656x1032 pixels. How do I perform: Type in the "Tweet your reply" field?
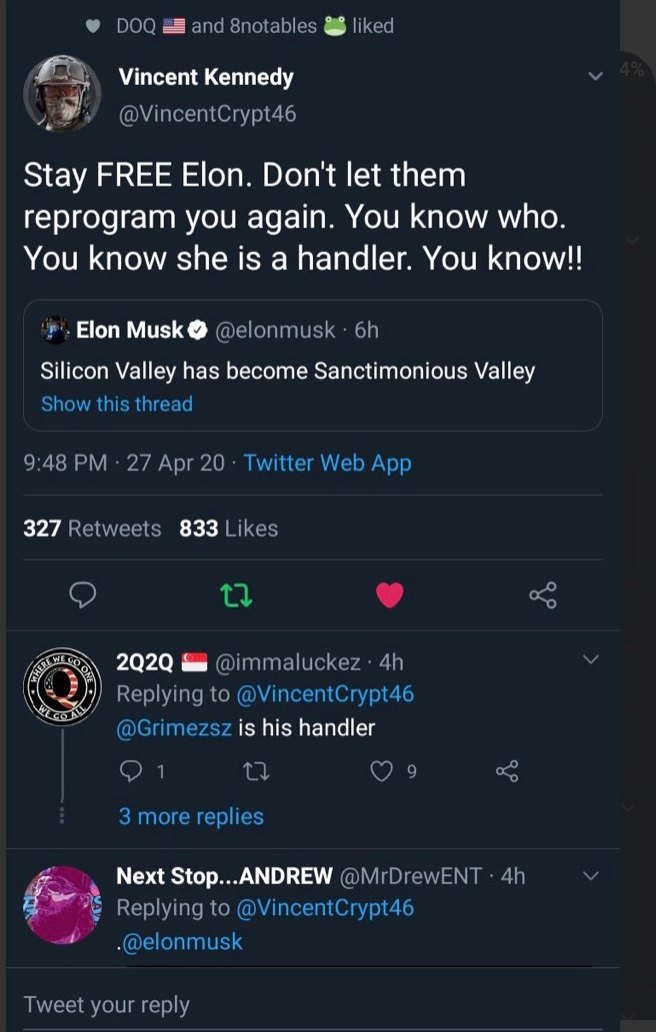click(300, 1004)
